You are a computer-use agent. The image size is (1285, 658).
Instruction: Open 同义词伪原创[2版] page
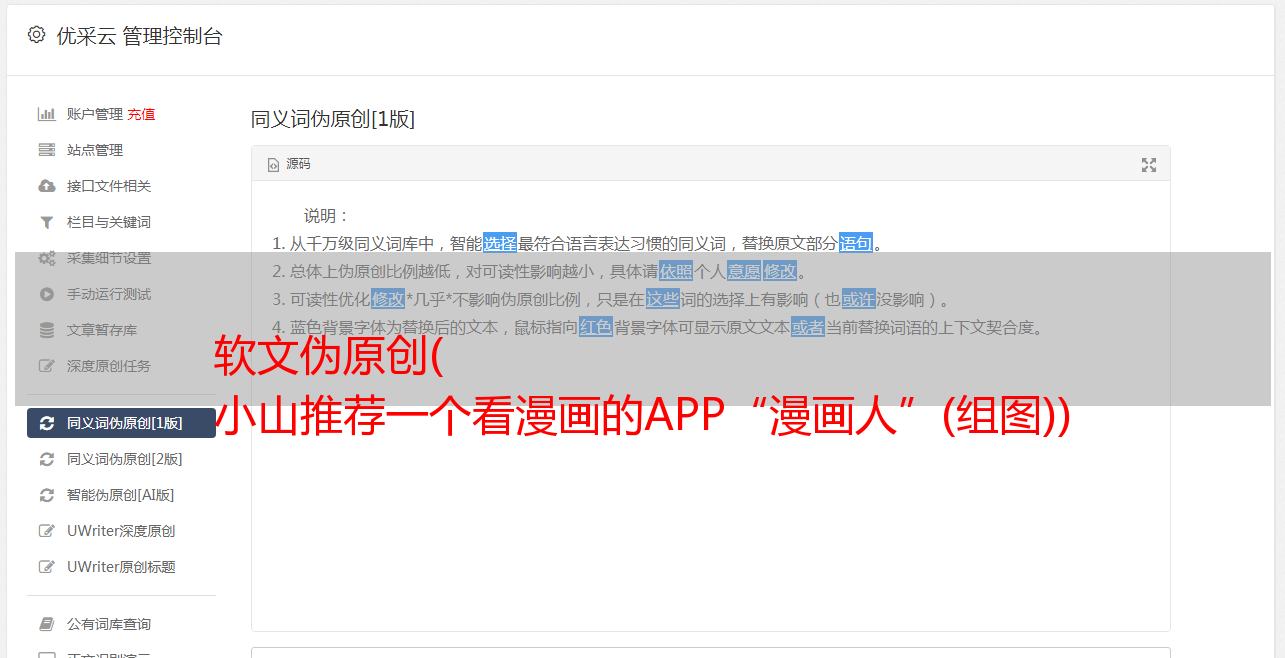point(124,459)
